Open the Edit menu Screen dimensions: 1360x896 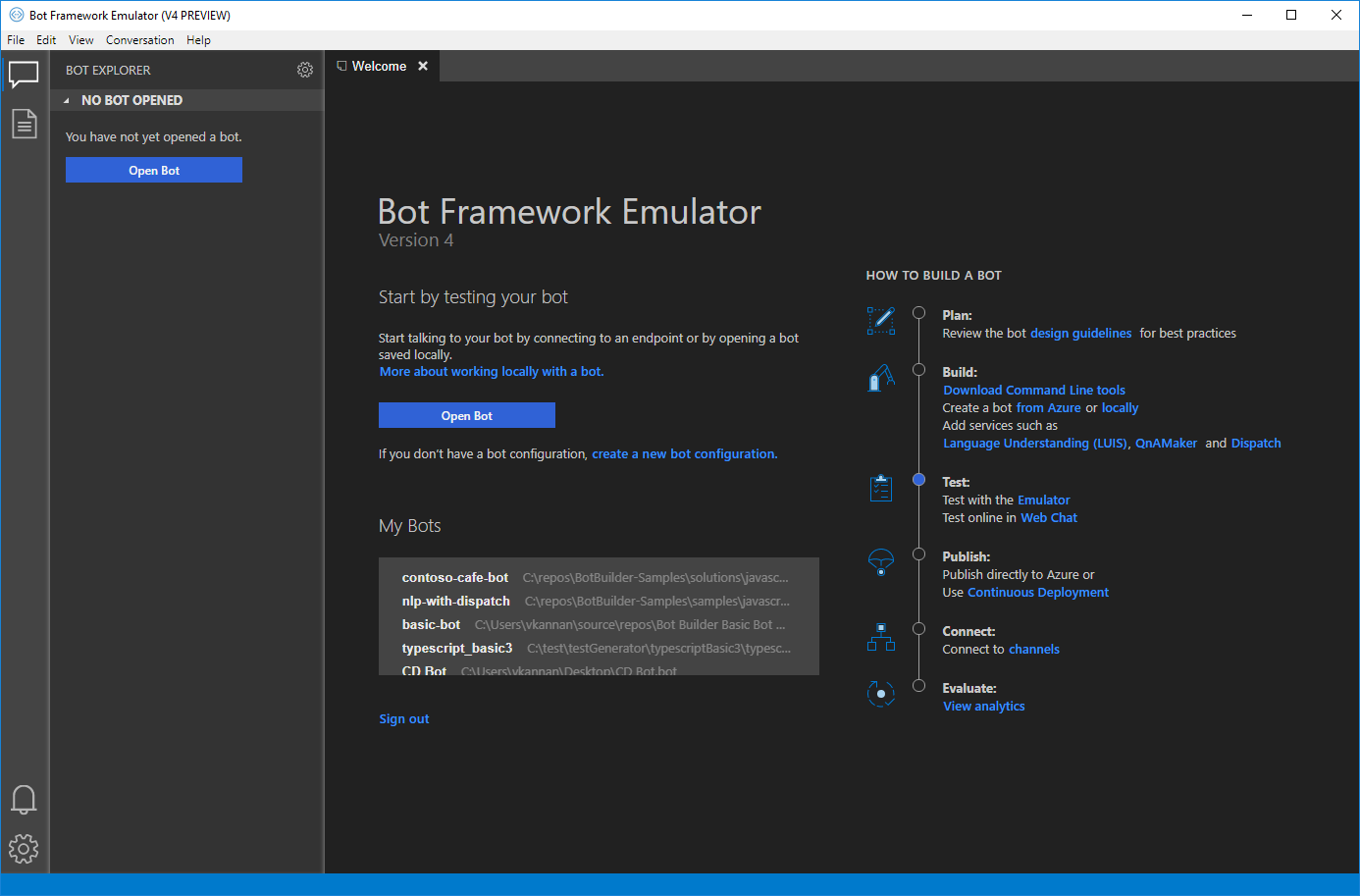[x=46, y=40]
